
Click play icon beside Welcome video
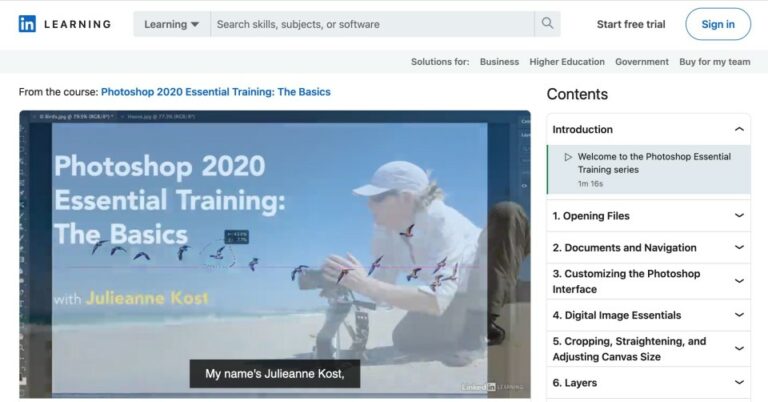(568, 157)
